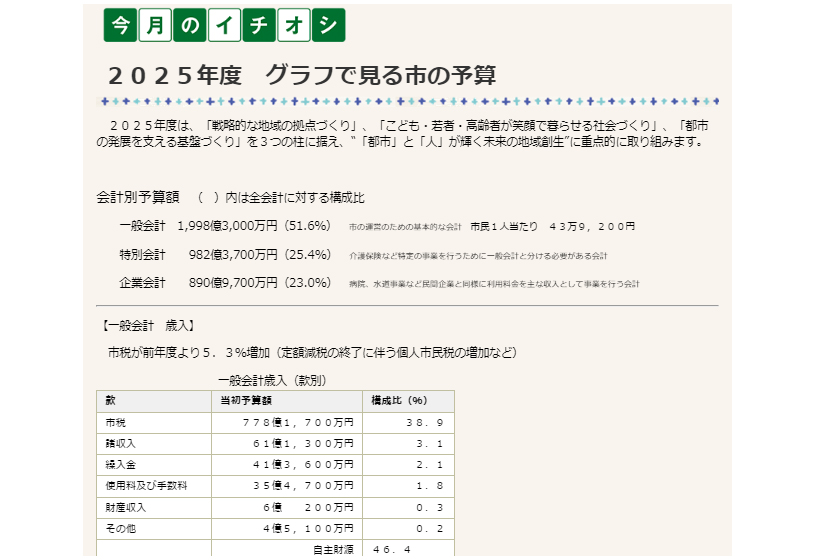Click the 款 column header

pyautogui.click(x=154, y=401)
